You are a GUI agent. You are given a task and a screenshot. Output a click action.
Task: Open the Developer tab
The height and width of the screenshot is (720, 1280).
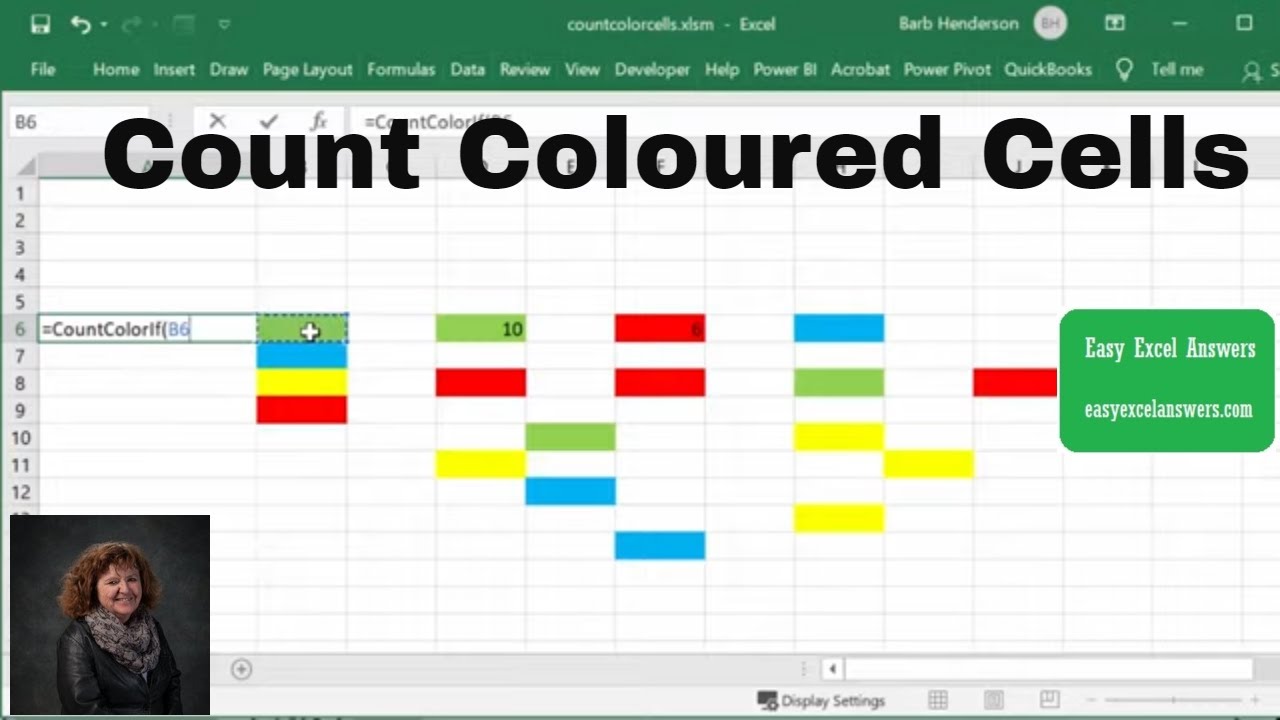pyautogui.click(x=652, y=69)
